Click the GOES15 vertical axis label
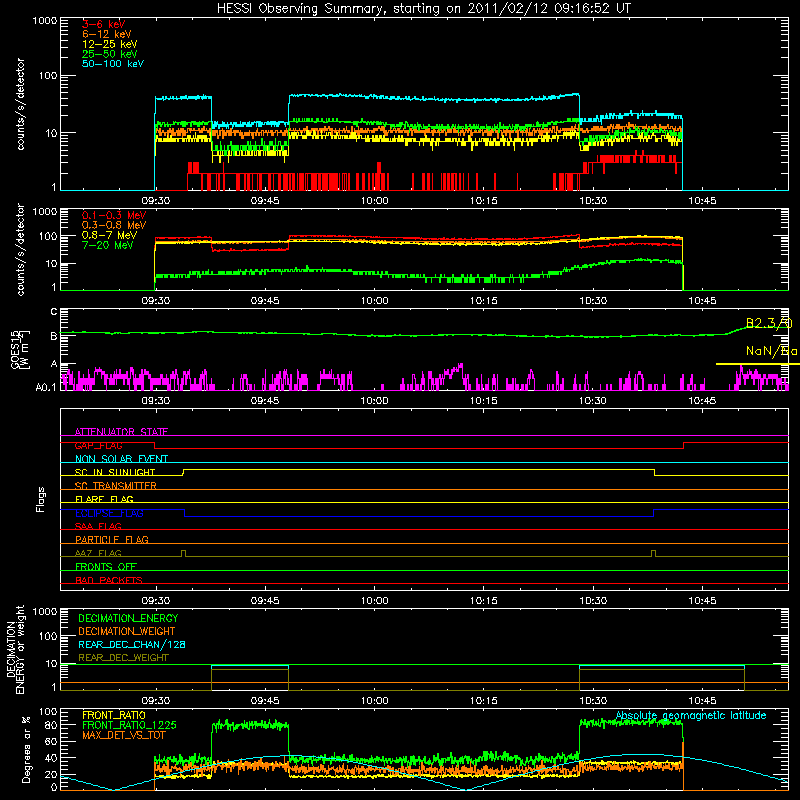Screen dimensions: 800x800 coord(20,350)
